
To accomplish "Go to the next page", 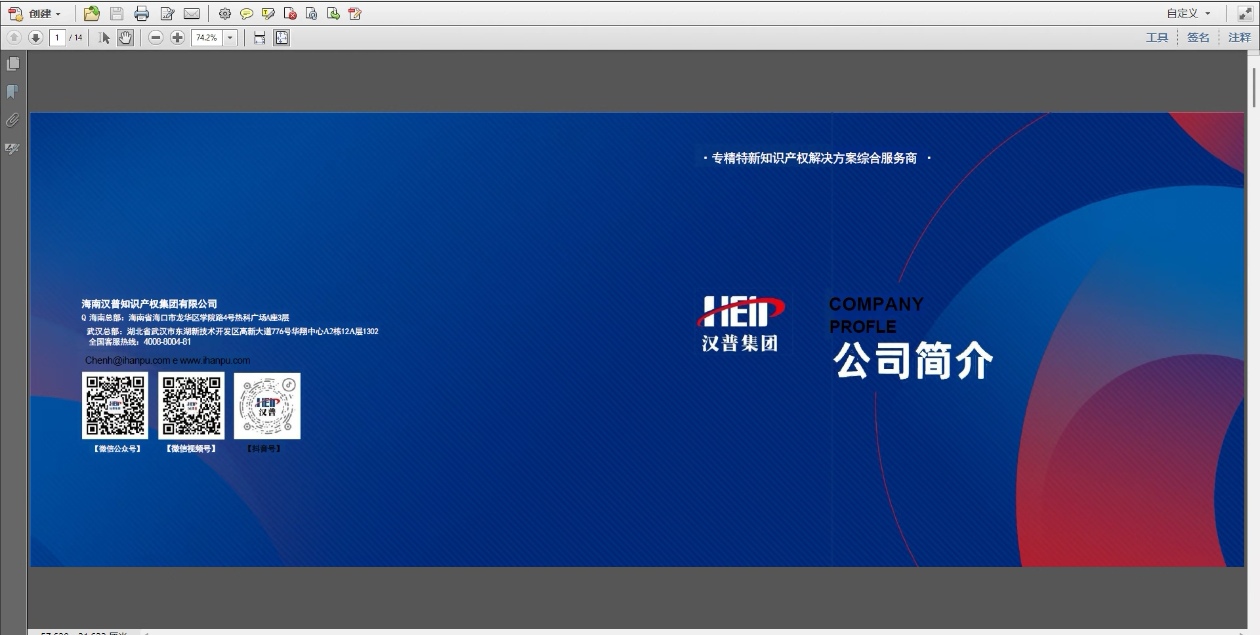I will [x=35, y=37].
